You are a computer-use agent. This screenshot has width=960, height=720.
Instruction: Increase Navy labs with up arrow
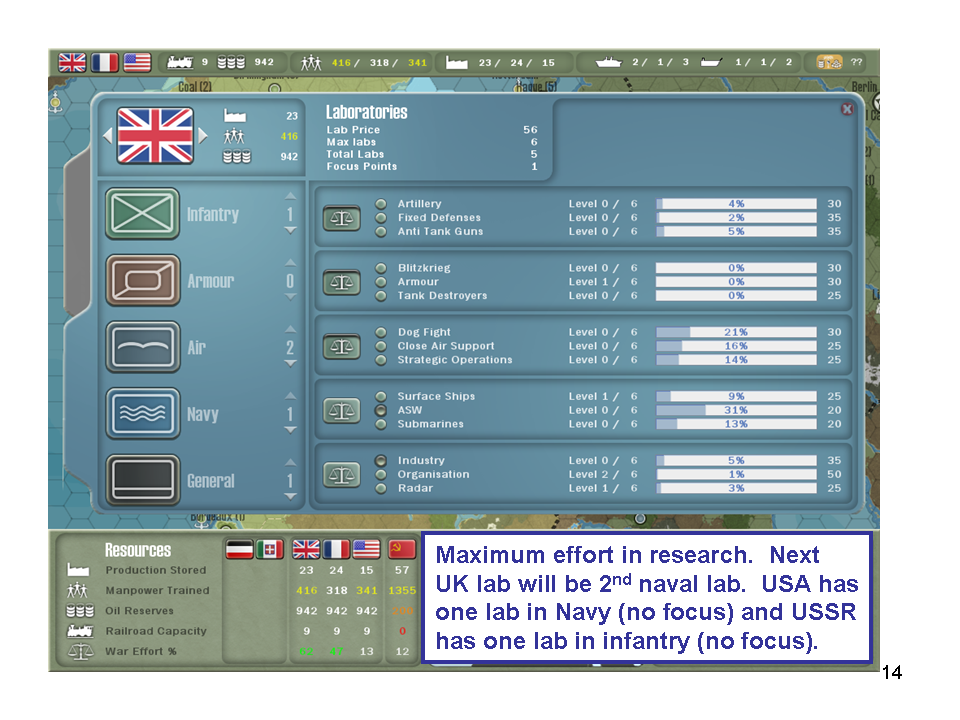[290, 396]
